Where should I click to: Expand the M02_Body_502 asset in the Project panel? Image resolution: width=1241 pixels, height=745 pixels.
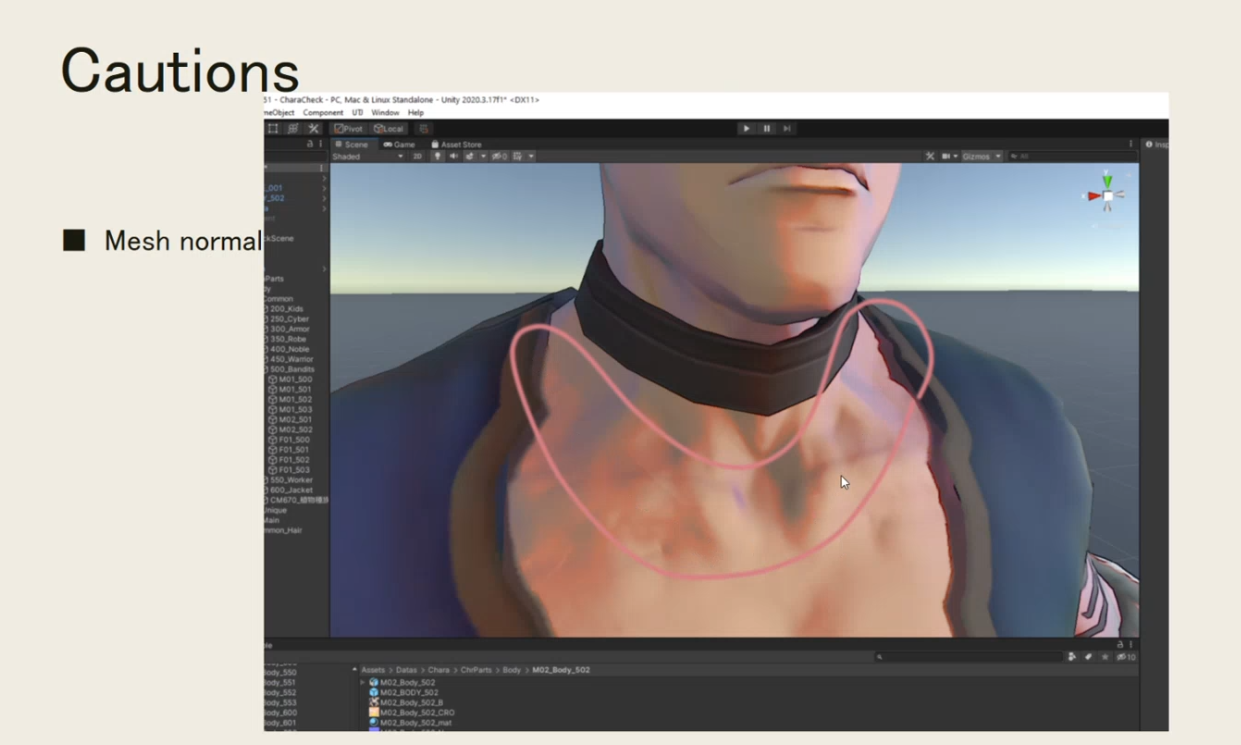tap(362, 682)
